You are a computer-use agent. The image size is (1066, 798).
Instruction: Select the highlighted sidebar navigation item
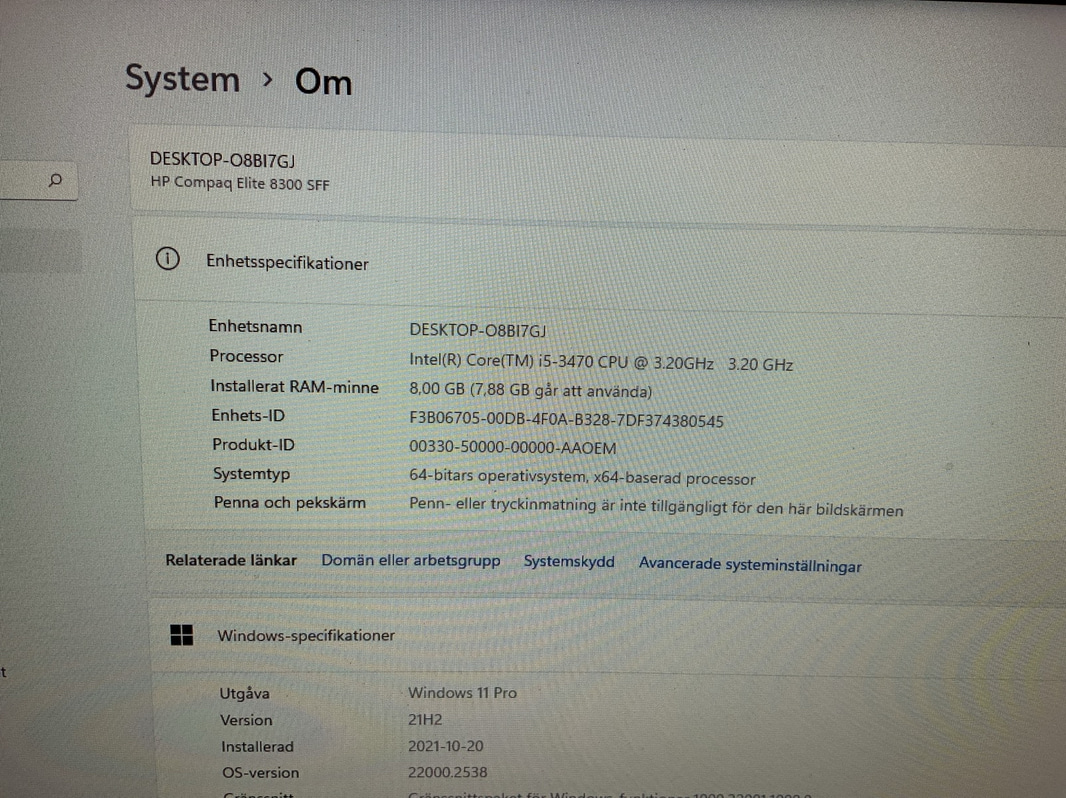[41, 251]
